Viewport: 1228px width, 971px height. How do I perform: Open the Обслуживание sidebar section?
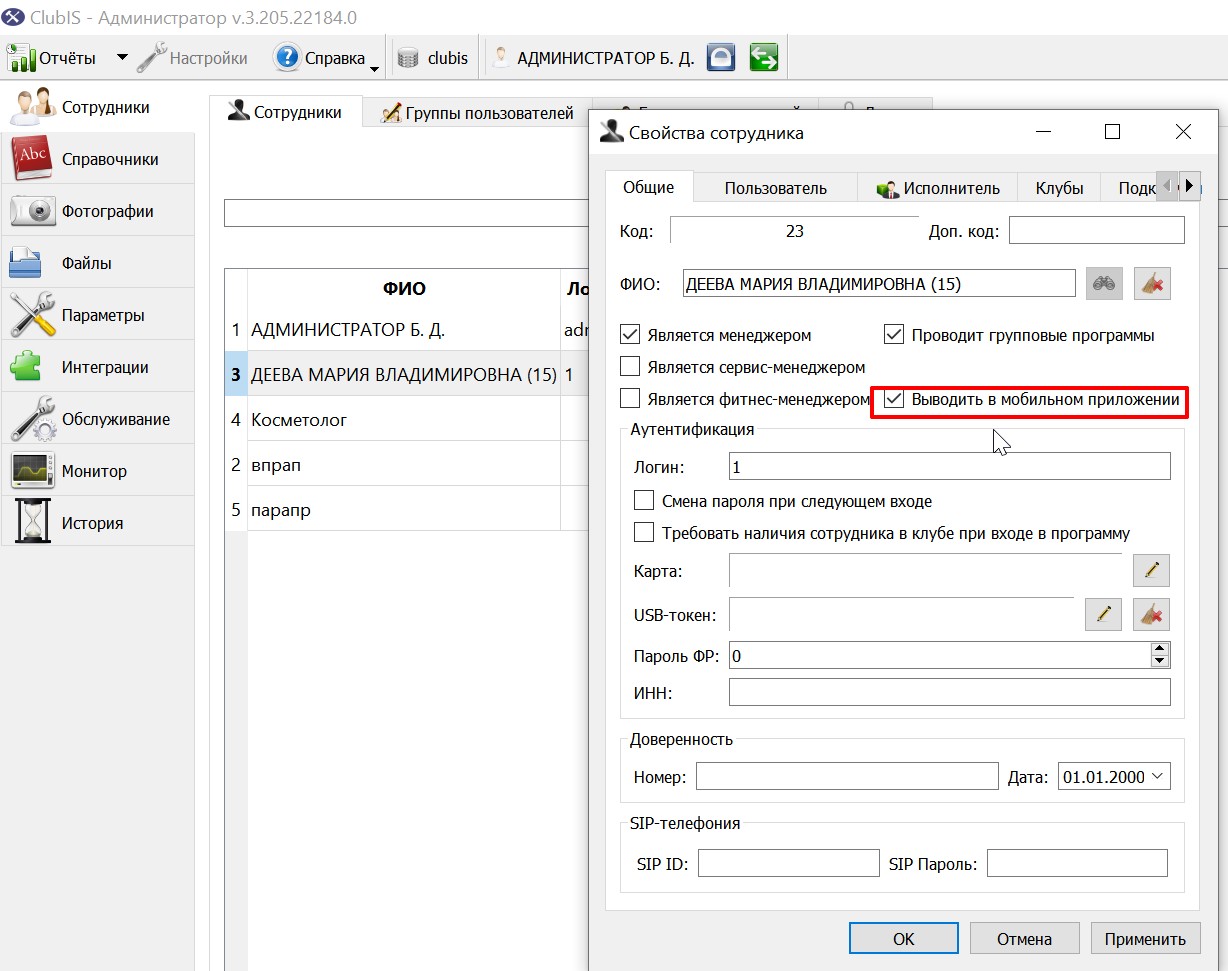[97, 419]
